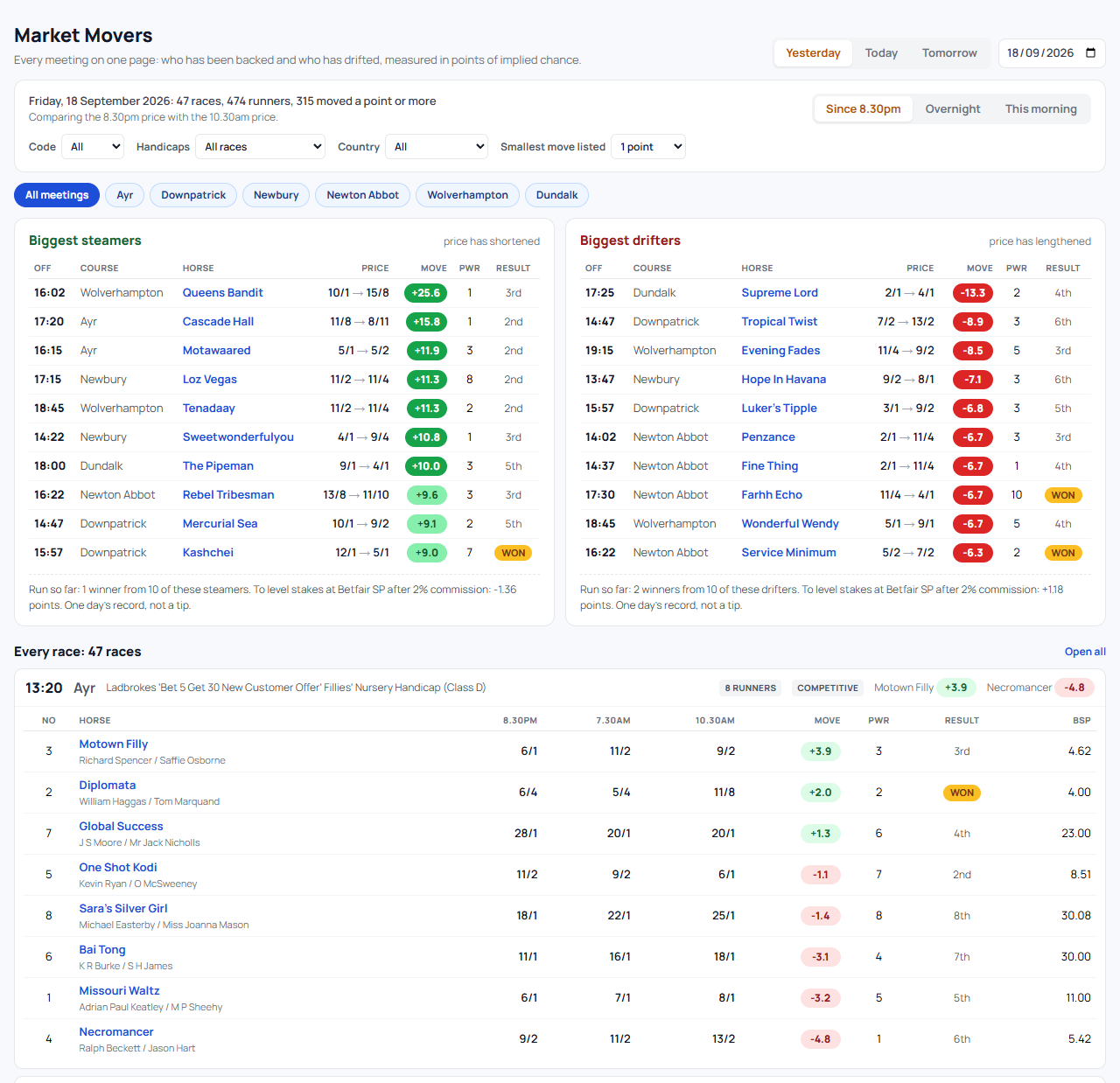Open Necromancer in the race table rows
The height and width of the screenshot is (1083, 1120).
tap(116, 1032)
